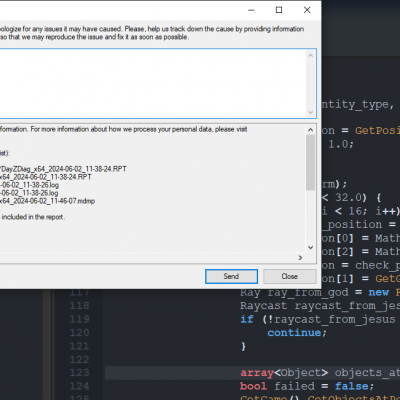Click line number 118 in the editor gutter
This screenshot has height=400, width=400.
tap(79, 305)
